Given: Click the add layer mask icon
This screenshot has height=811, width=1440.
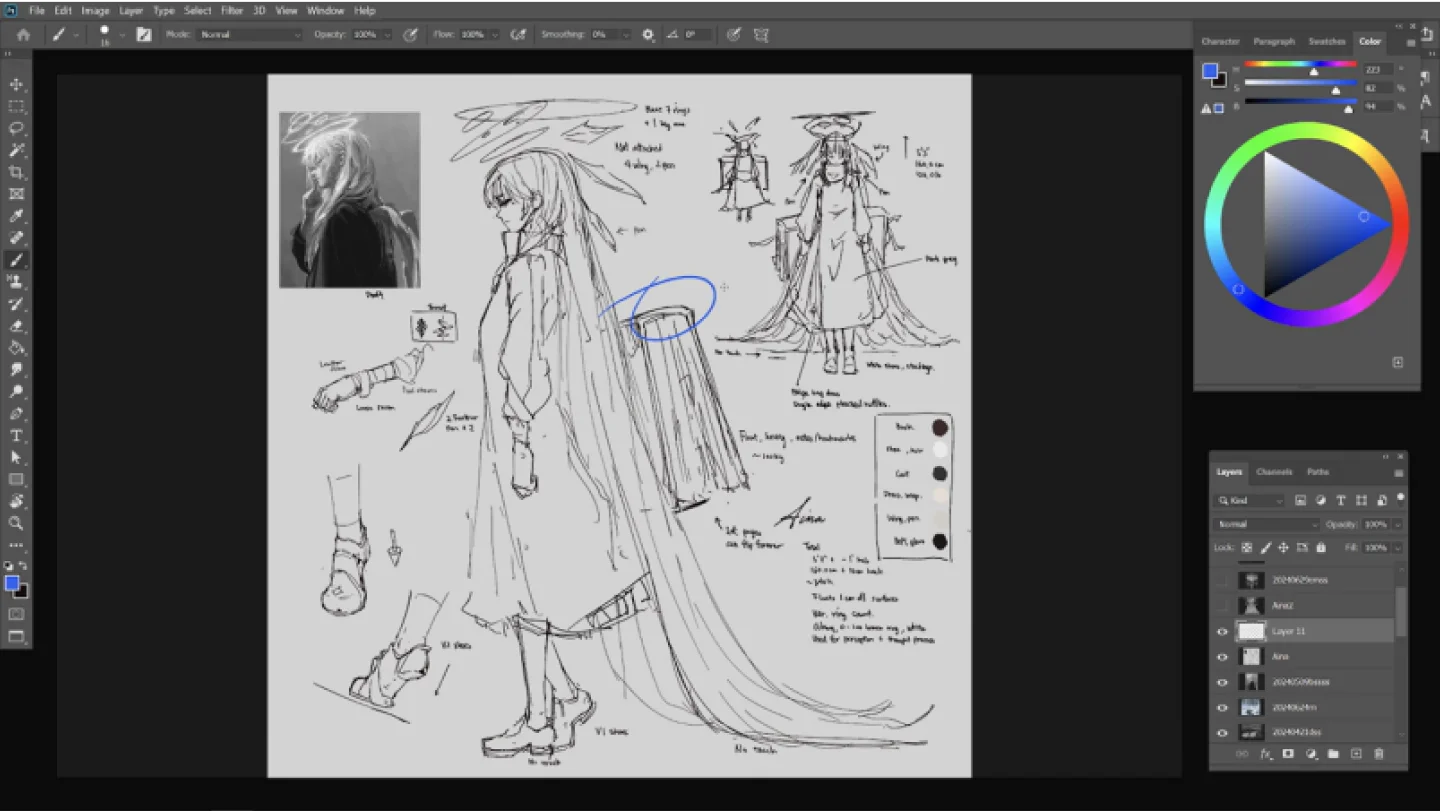Looking at the screenshot, I should pos(1288,754).
